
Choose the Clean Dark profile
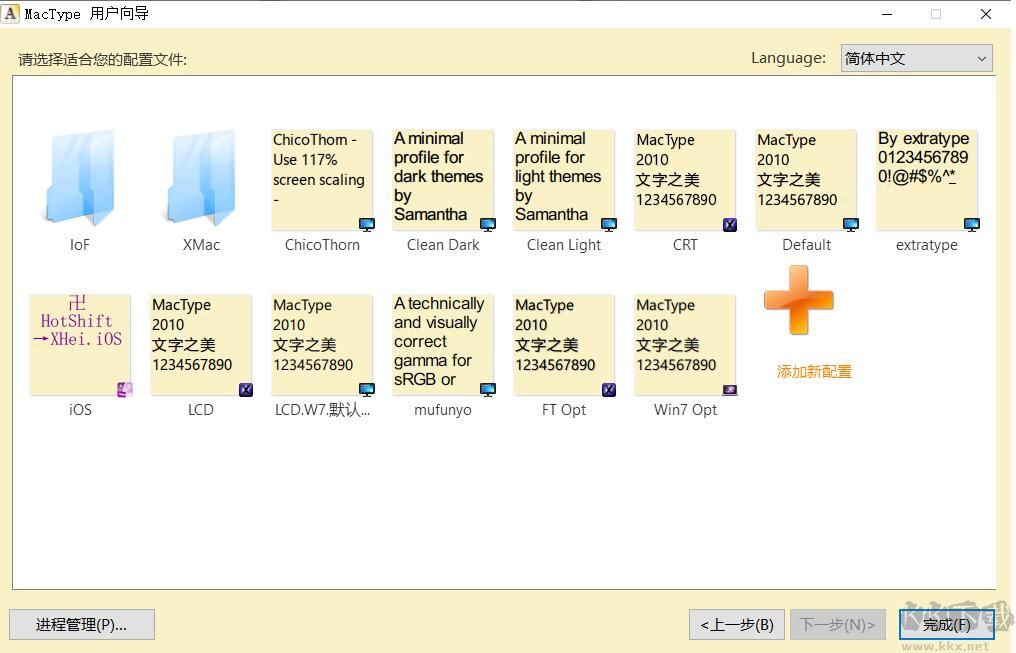443,180
